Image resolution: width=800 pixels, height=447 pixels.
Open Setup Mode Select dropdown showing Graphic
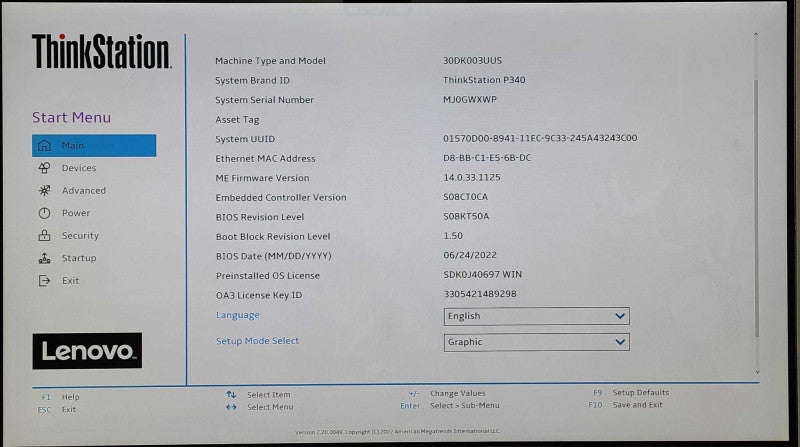tap(537, 342)
